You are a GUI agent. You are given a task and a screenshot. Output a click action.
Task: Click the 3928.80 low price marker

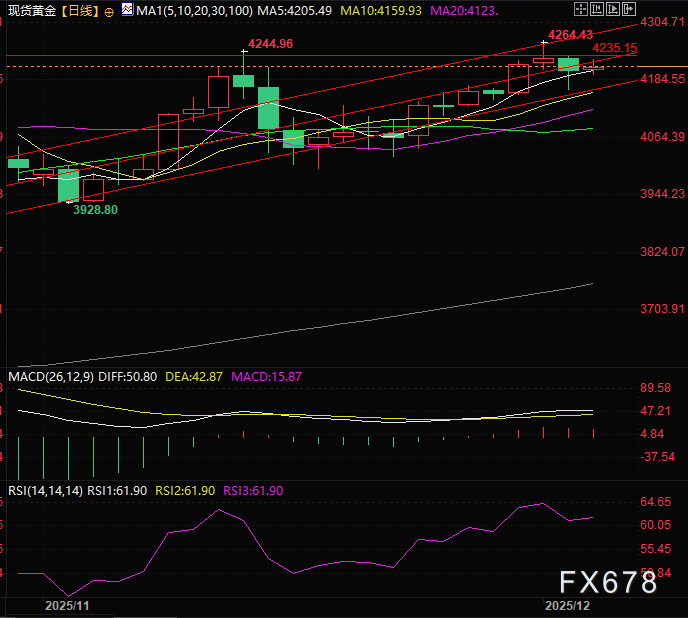click(x=94, y=209)
